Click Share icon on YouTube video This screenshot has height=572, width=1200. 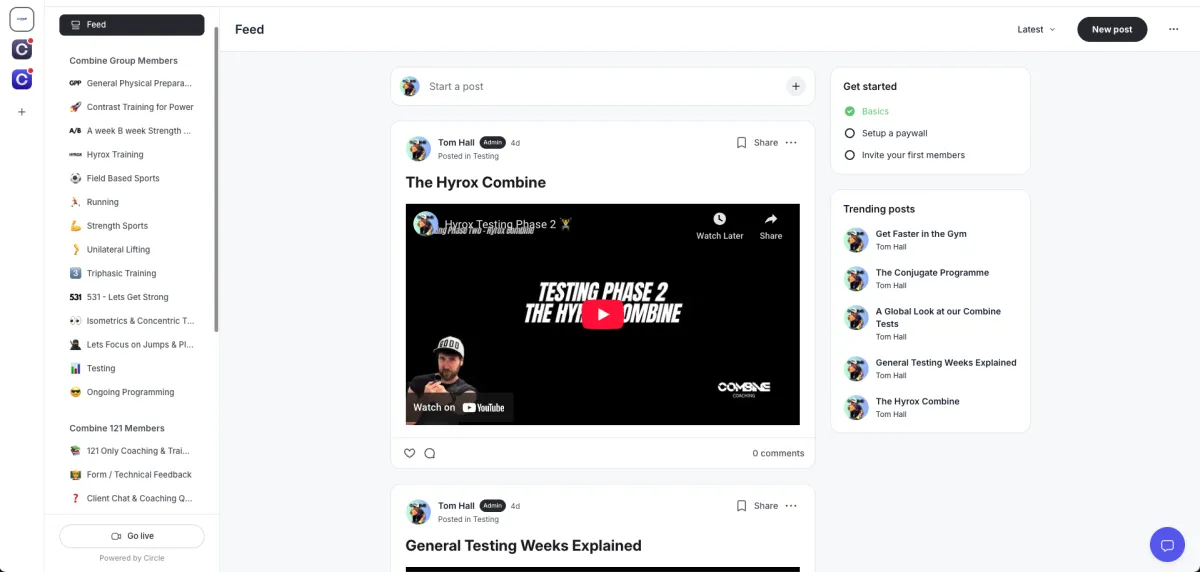pos(771,226)
